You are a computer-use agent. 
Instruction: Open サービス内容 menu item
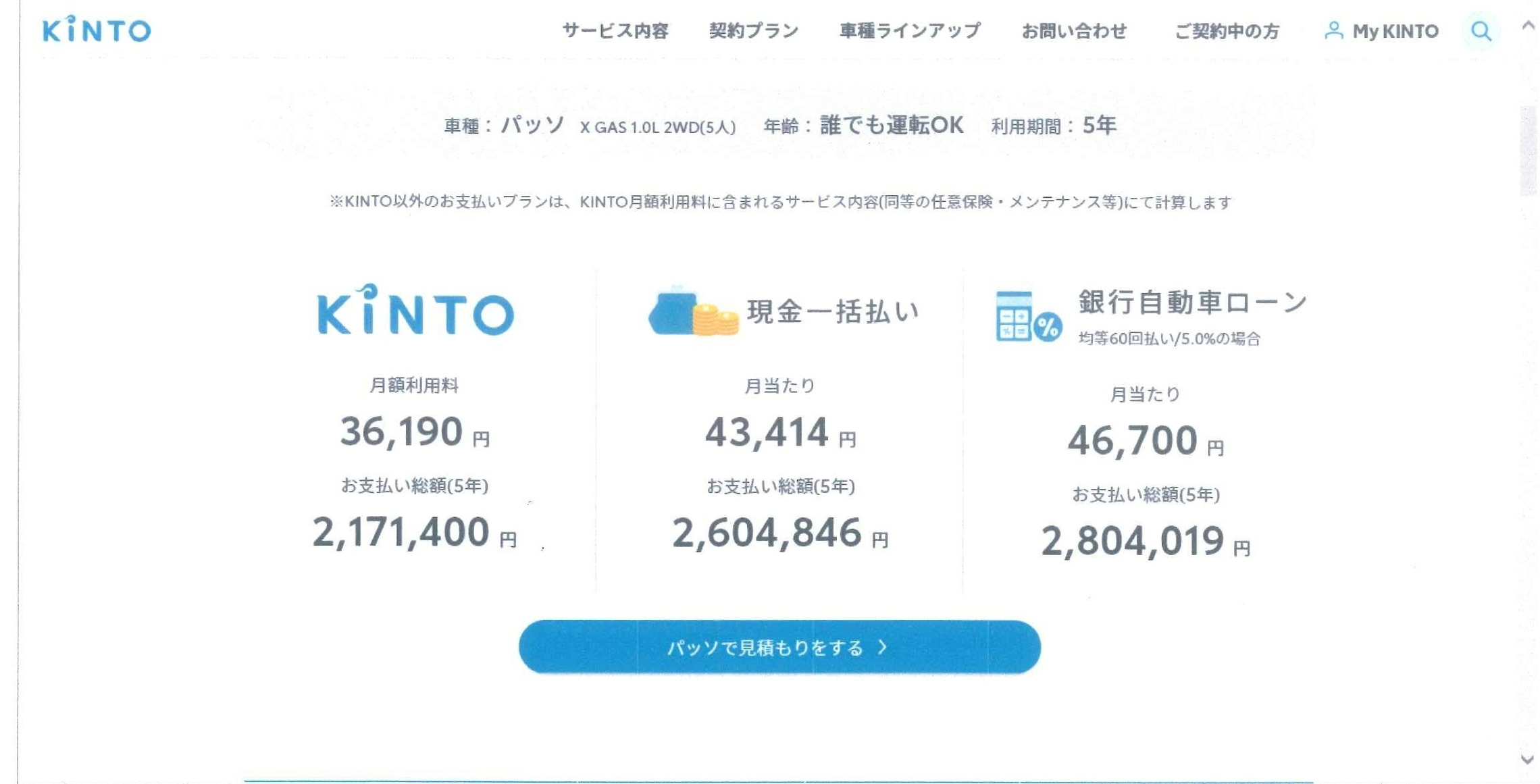(615, 31)
